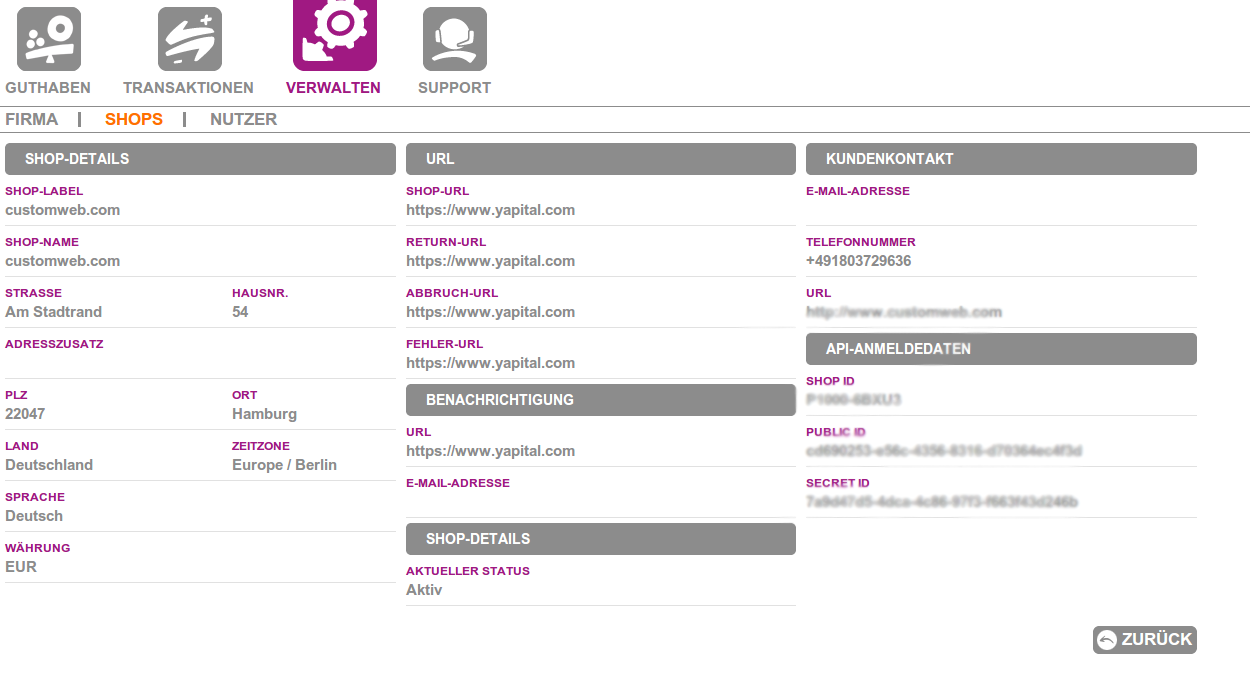Screen dimensions: 1250x676
Task: Select the Verwalten gear icon
Action: (x=334, y=34)
